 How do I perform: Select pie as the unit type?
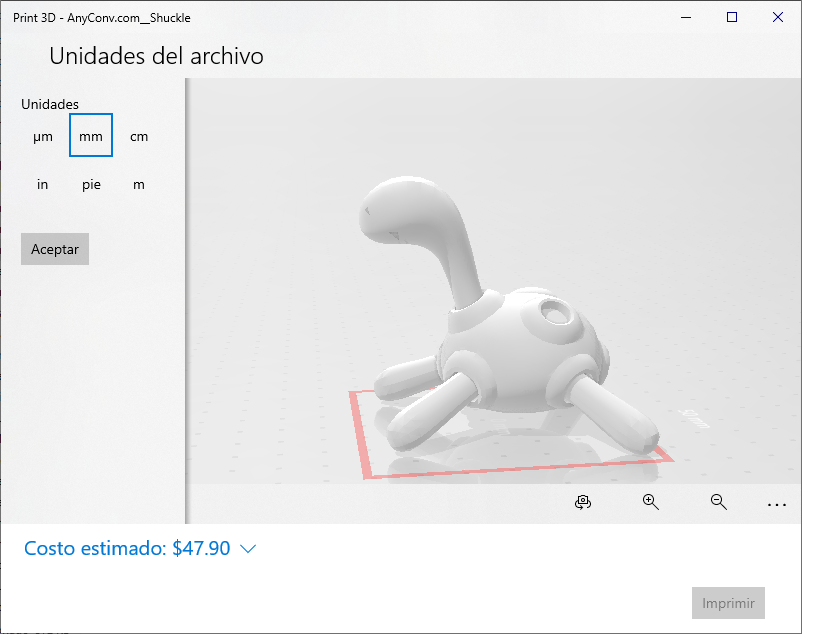[x=91, y=184]
